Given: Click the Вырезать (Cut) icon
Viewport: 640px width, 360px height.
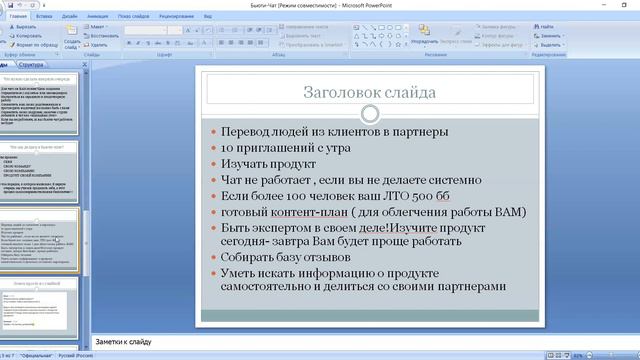Looking at the screenshot, I should point(12,27).
